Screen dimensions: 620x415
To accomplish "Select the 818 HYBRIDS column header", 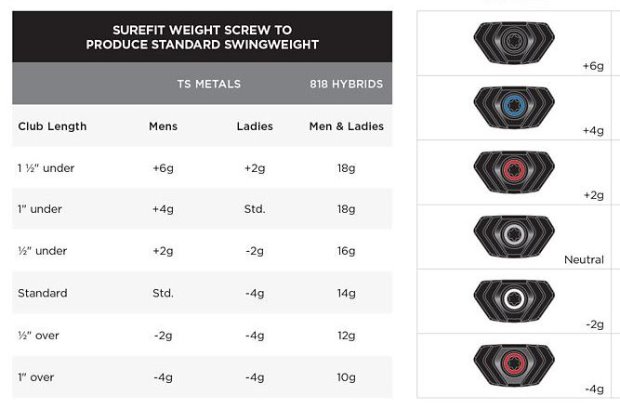I will point(346,84).
